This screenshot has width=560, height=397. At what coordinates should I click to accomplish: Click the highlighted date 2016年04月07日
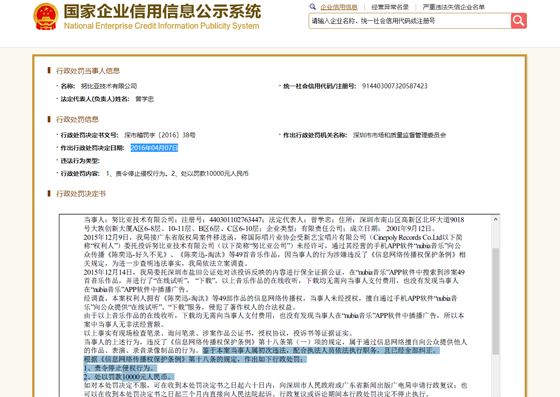(x=154, y=148)
